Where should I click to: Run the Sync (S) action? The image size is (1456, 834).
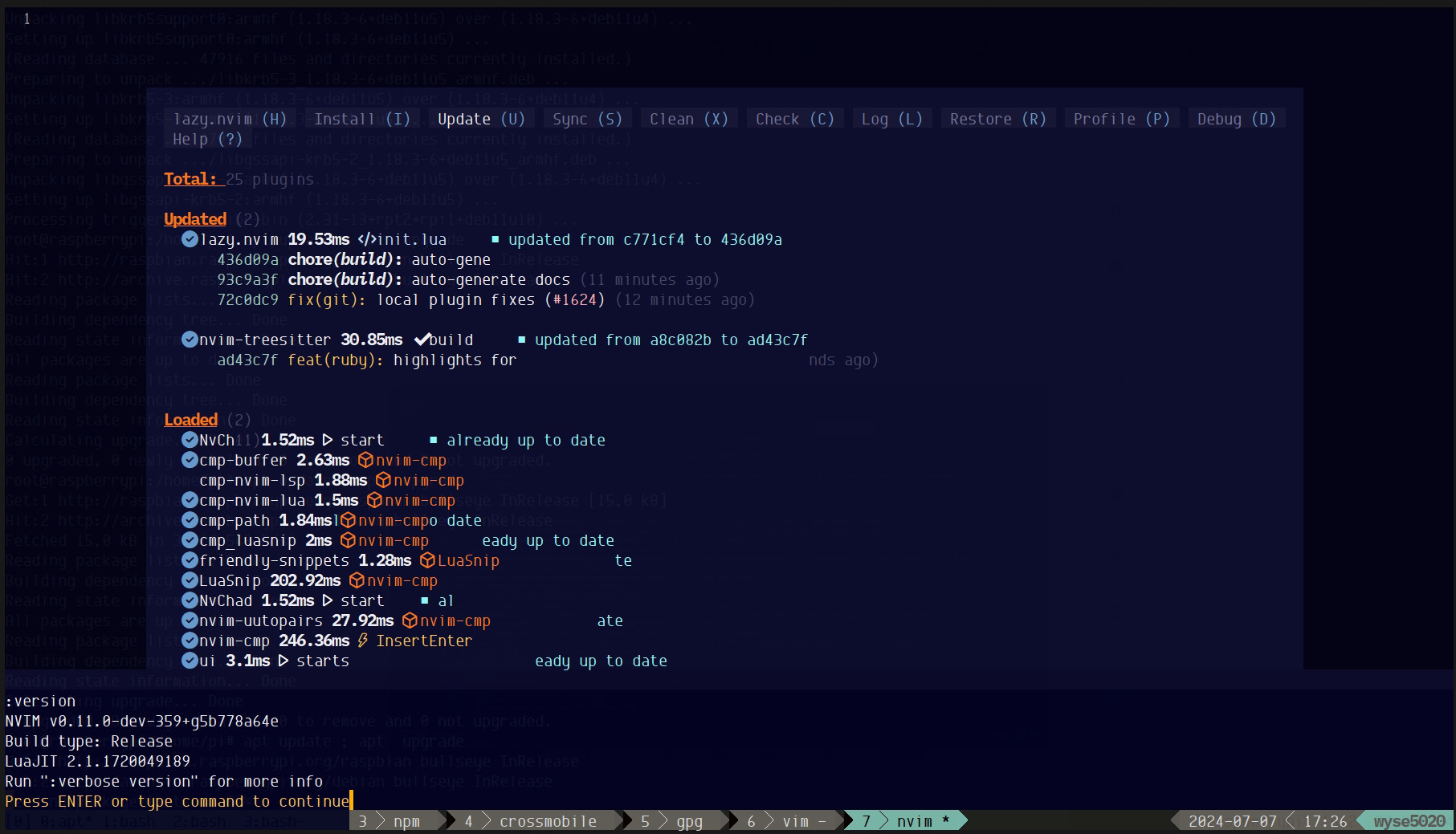pyautogui.click(x=587, y=119)
